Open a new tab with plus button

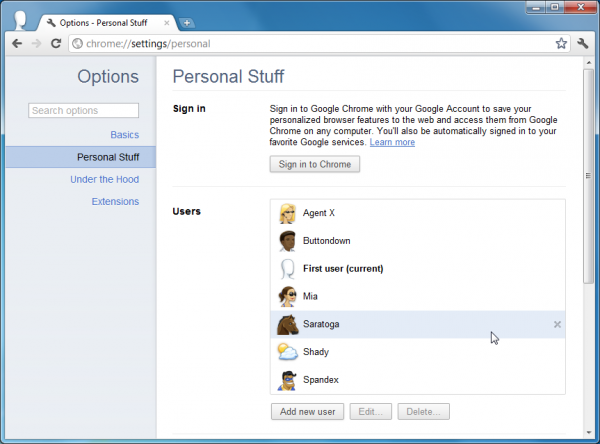[x=187, y=23]
